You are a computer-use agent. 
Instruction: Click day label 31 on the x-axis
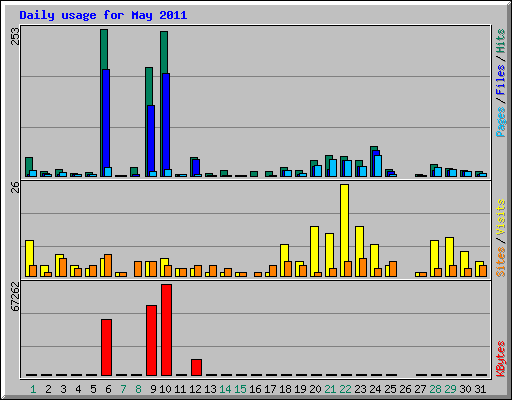point(480,389)
